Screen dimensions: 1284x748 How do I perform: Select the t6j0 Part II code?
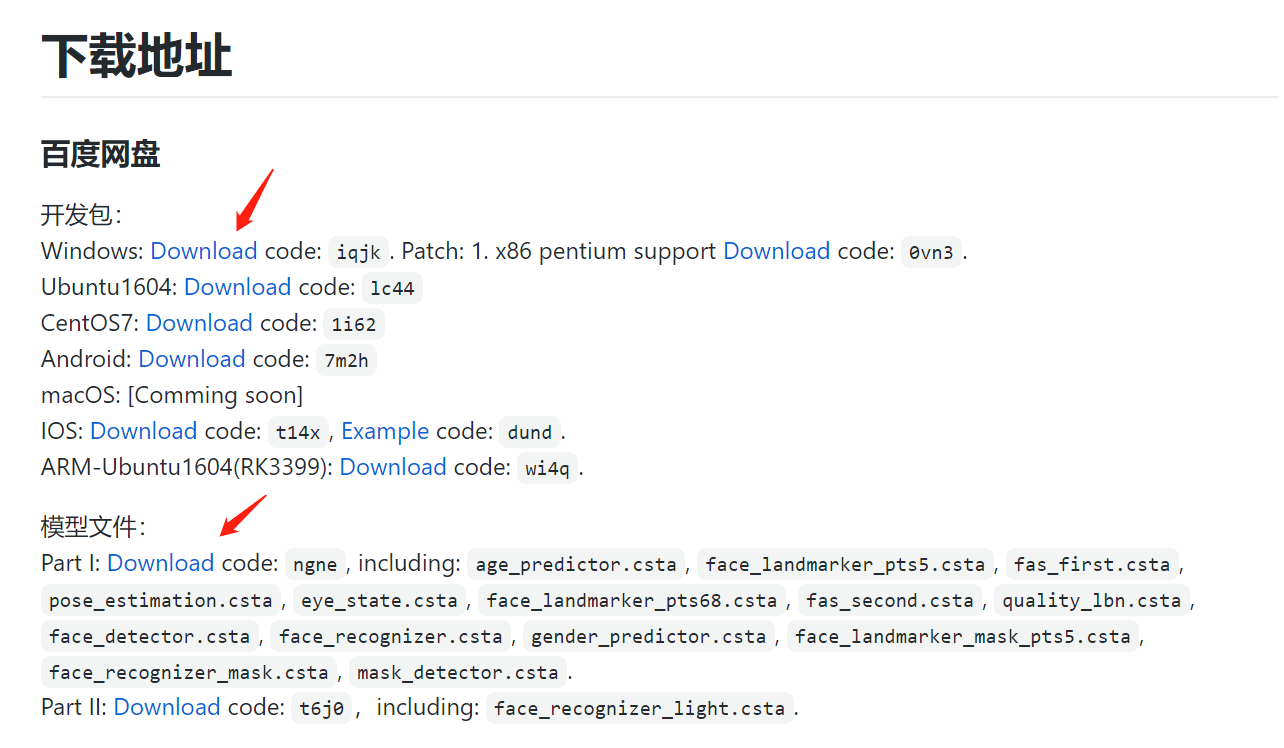pyautogui.click(x=321, y=709)
